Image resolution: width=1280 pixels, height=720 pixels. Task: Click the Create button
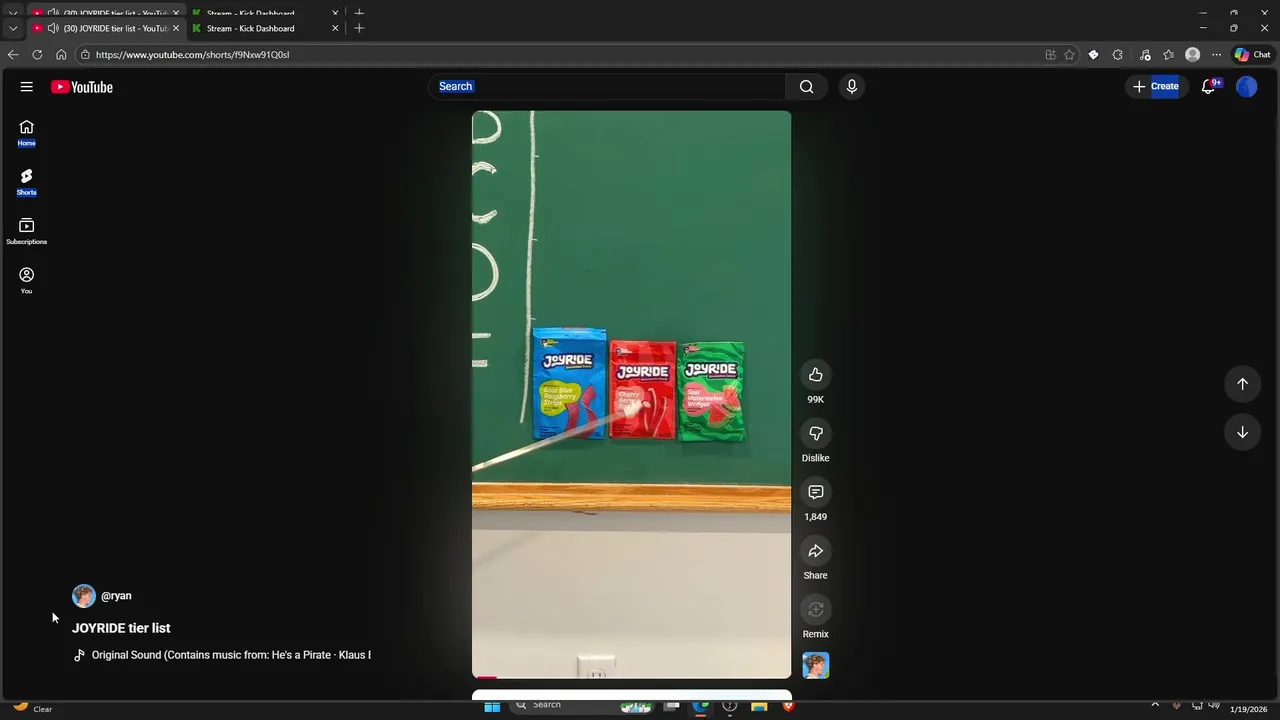[x=1155, y=87]
